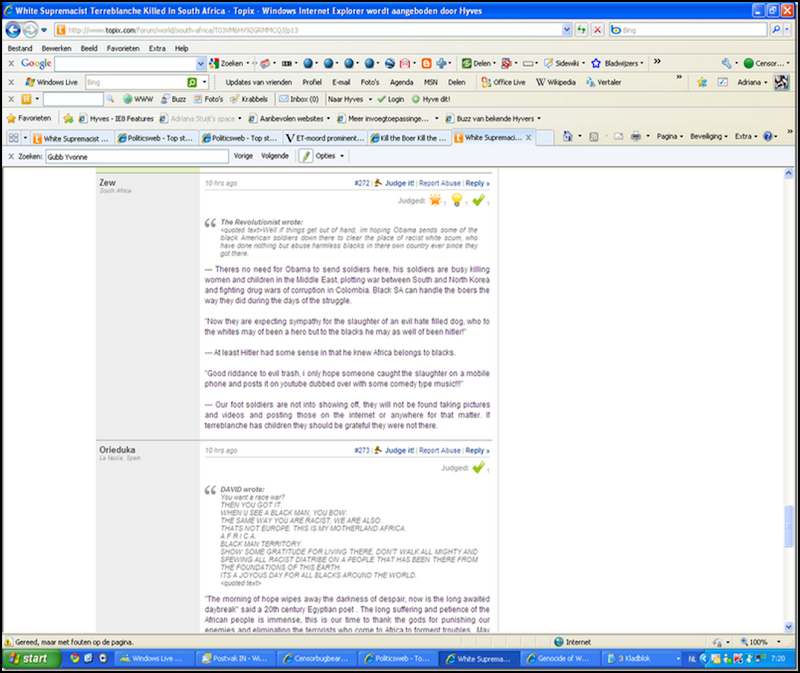Image resolution: width=800 pixels, height=673 pixels.
Task: Close the active White Supremaci tab
Action: pyautogui.click(x=529, y=138)
